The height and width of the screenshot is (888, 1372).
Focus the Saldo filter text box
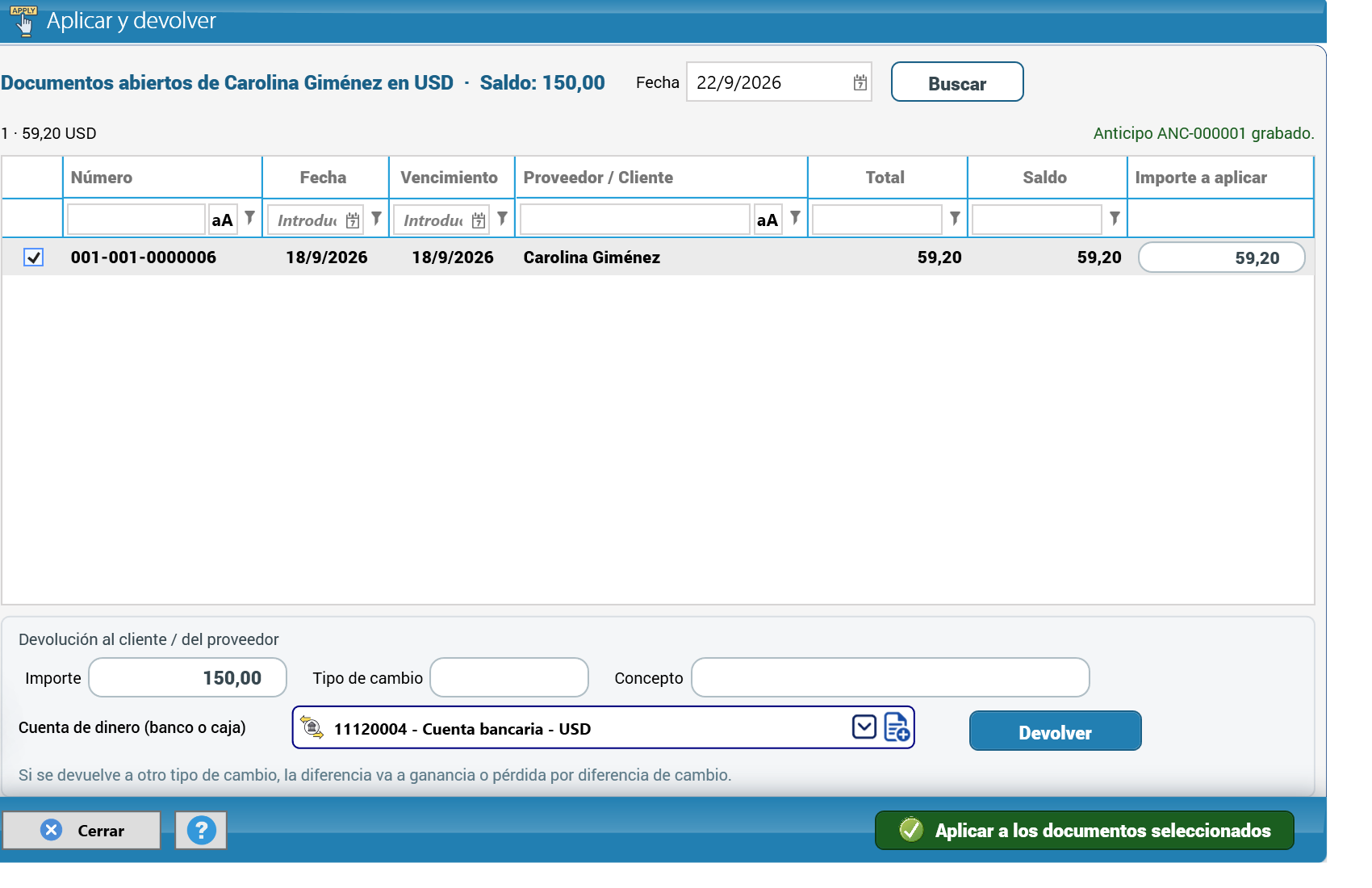pyautogui.click(x=1036, y=220)
